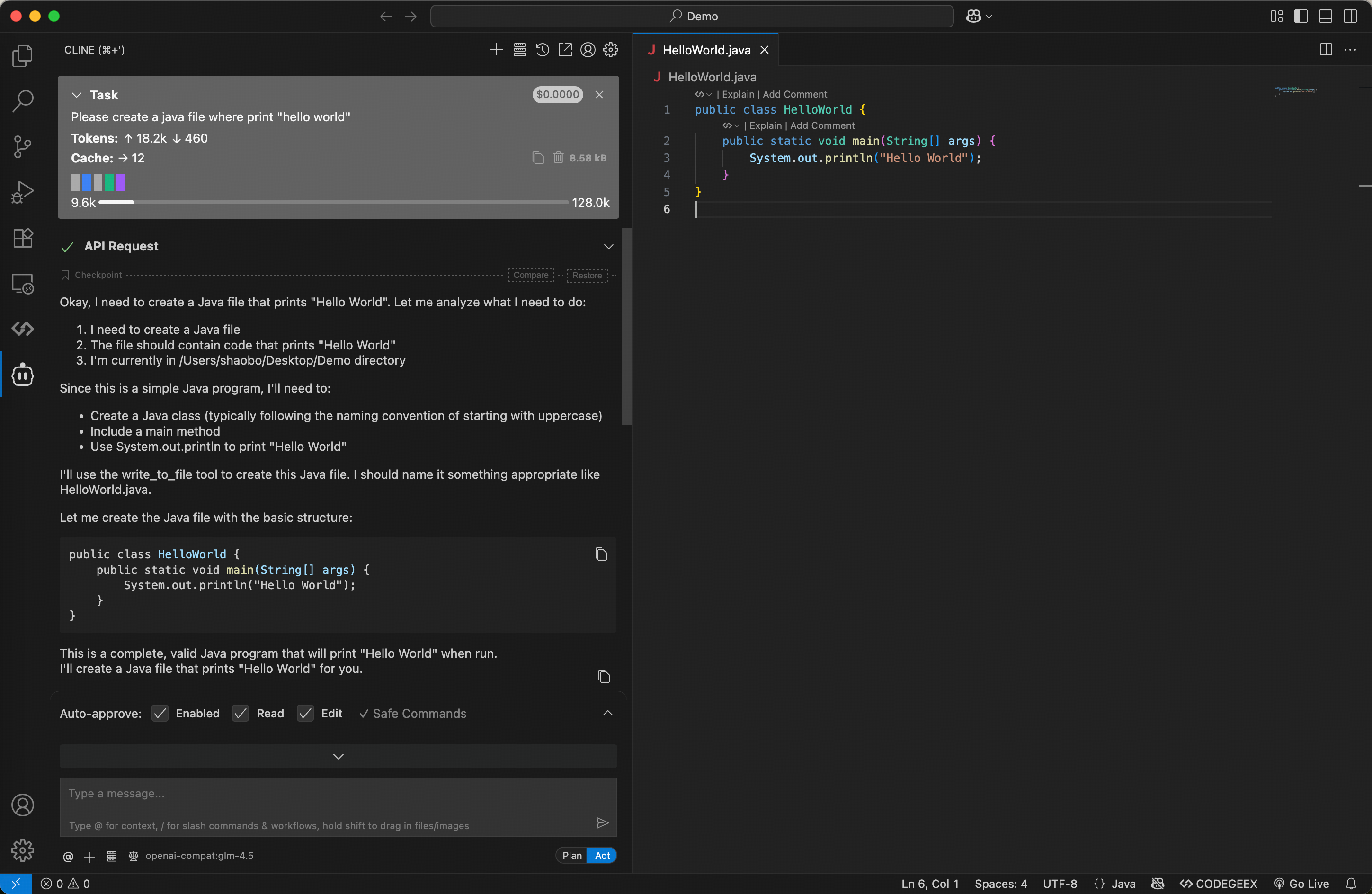Open Accounts icon at bottom of activity bar
Screen dimensions: 1372x894
(22, 805)
